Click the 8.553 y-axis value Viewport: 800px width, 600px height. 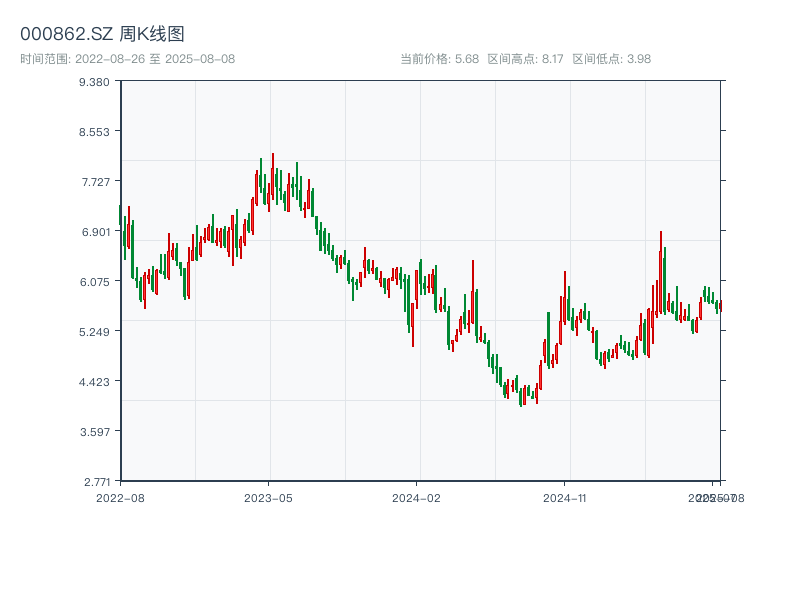94,132
